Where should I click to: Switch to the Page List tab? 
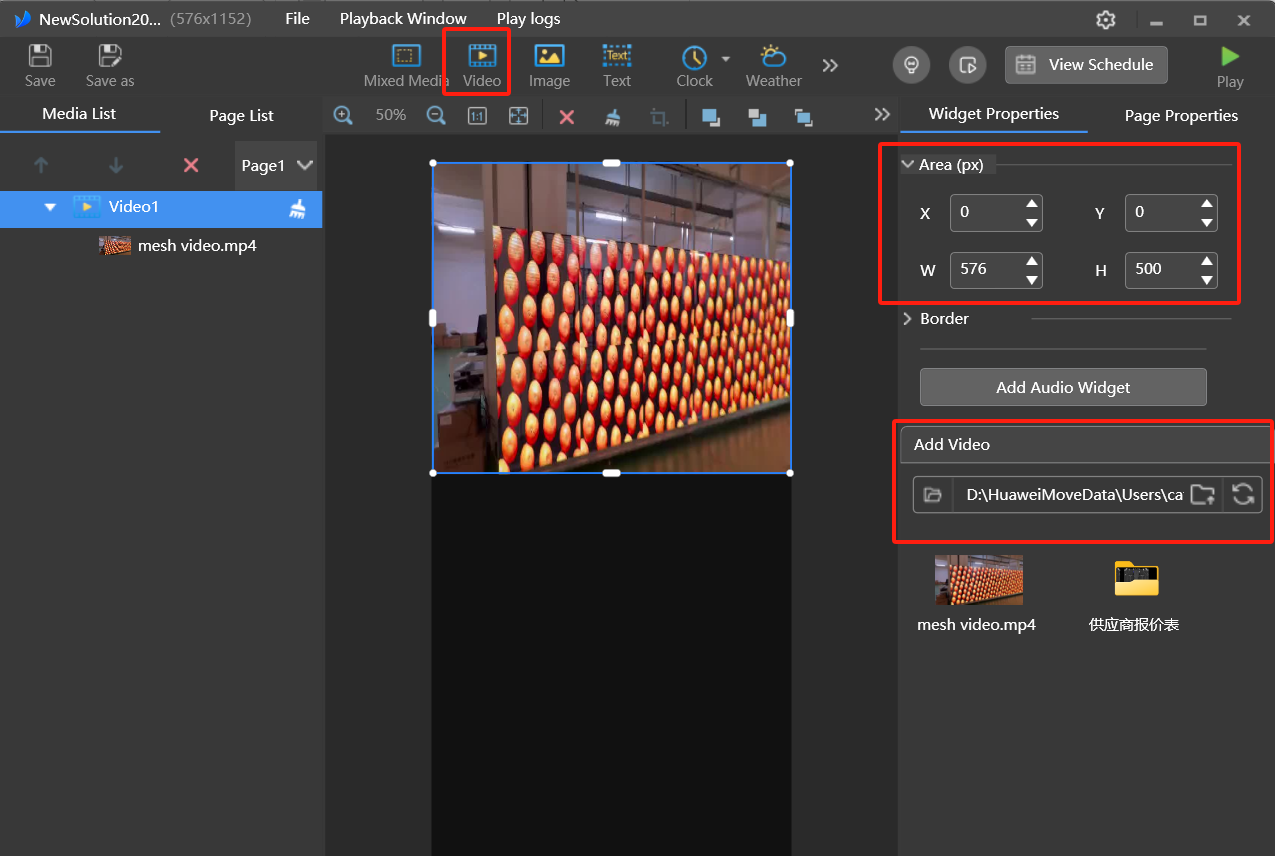coord(241,115)
